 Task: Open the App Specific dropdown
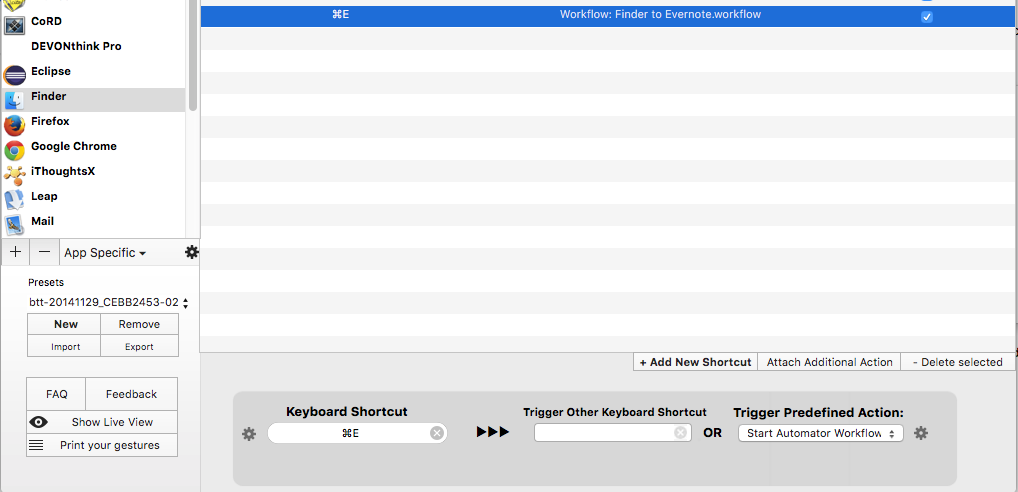click(x=105, y=253)
